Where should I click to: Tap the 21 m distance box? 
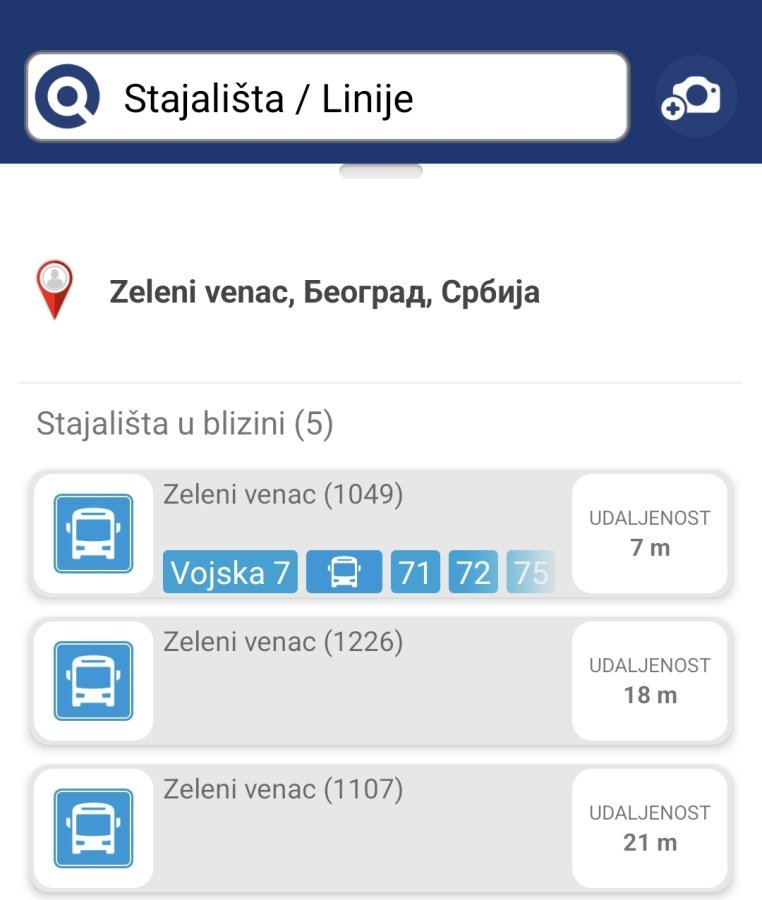pyautogui.click(x=650, y=828)
